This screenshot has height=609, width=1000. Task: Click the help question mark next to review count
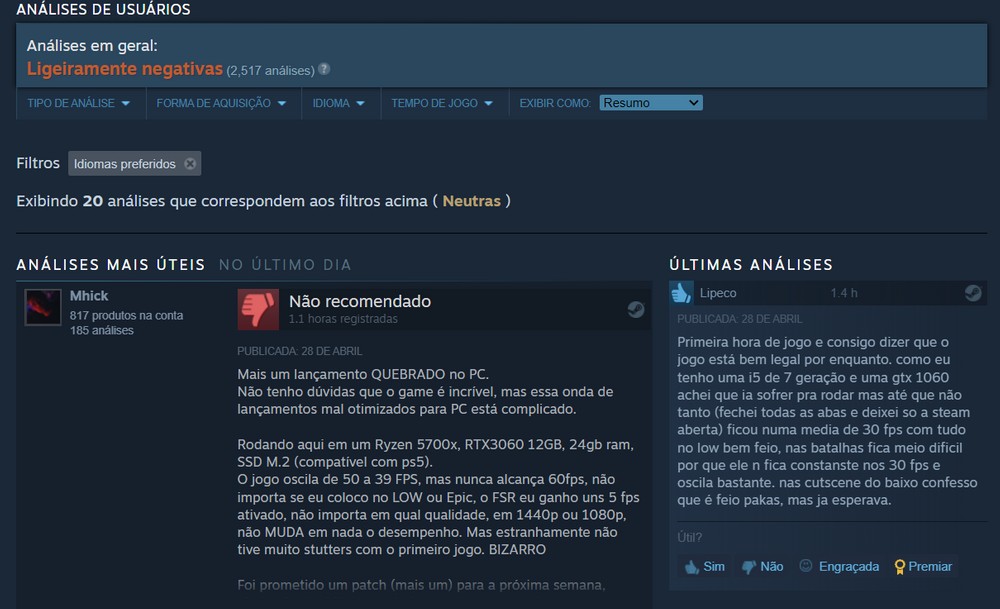click(324, 69)
